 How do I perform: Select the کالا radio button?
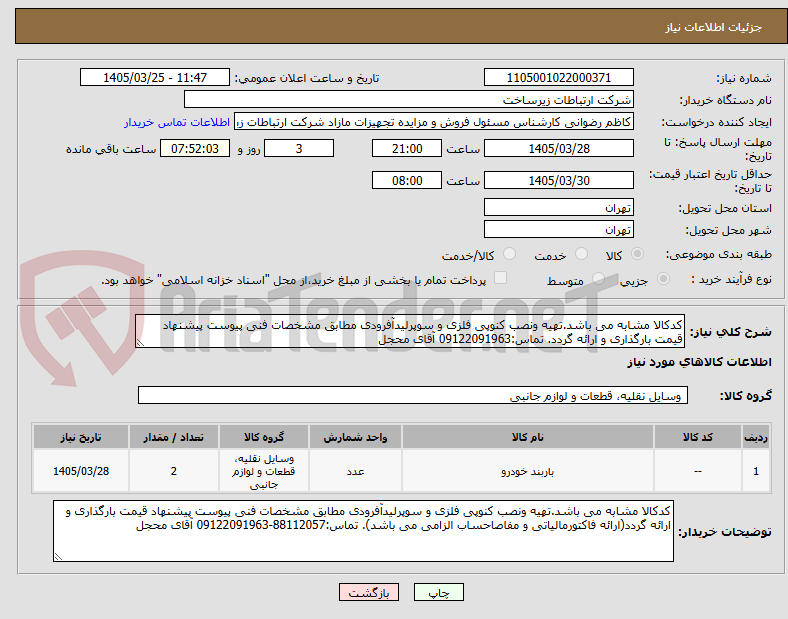point(637,254)
